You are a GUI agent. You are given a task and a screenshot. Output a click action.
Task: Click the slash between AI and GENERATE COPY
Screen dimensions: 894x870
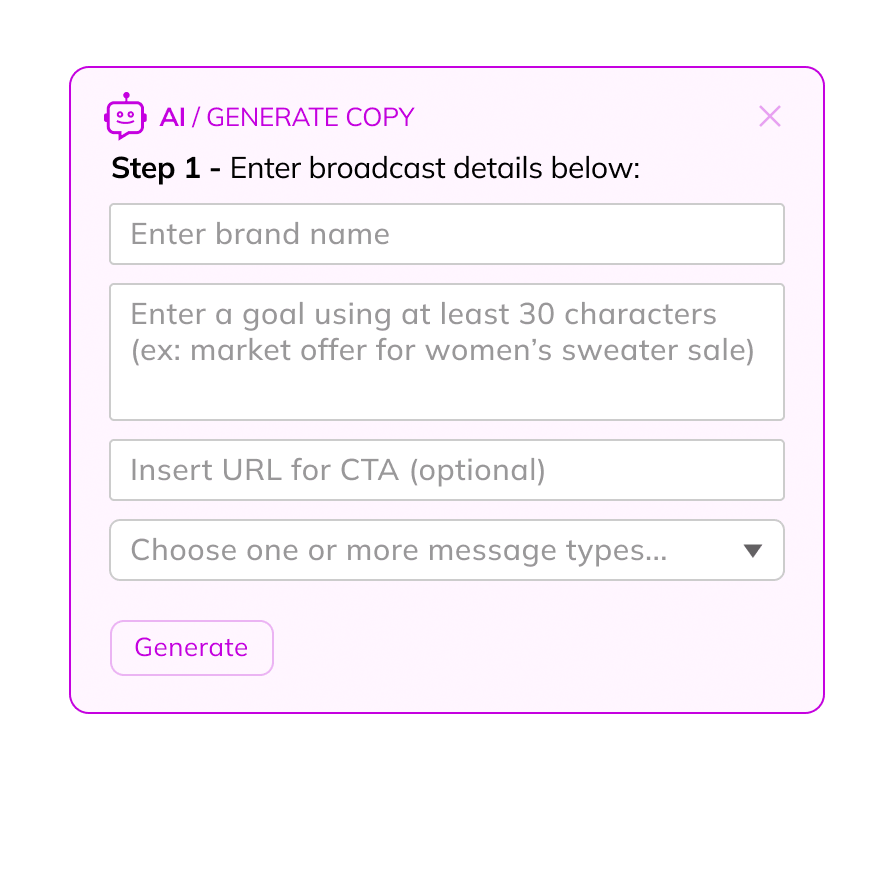coord(196,117)
